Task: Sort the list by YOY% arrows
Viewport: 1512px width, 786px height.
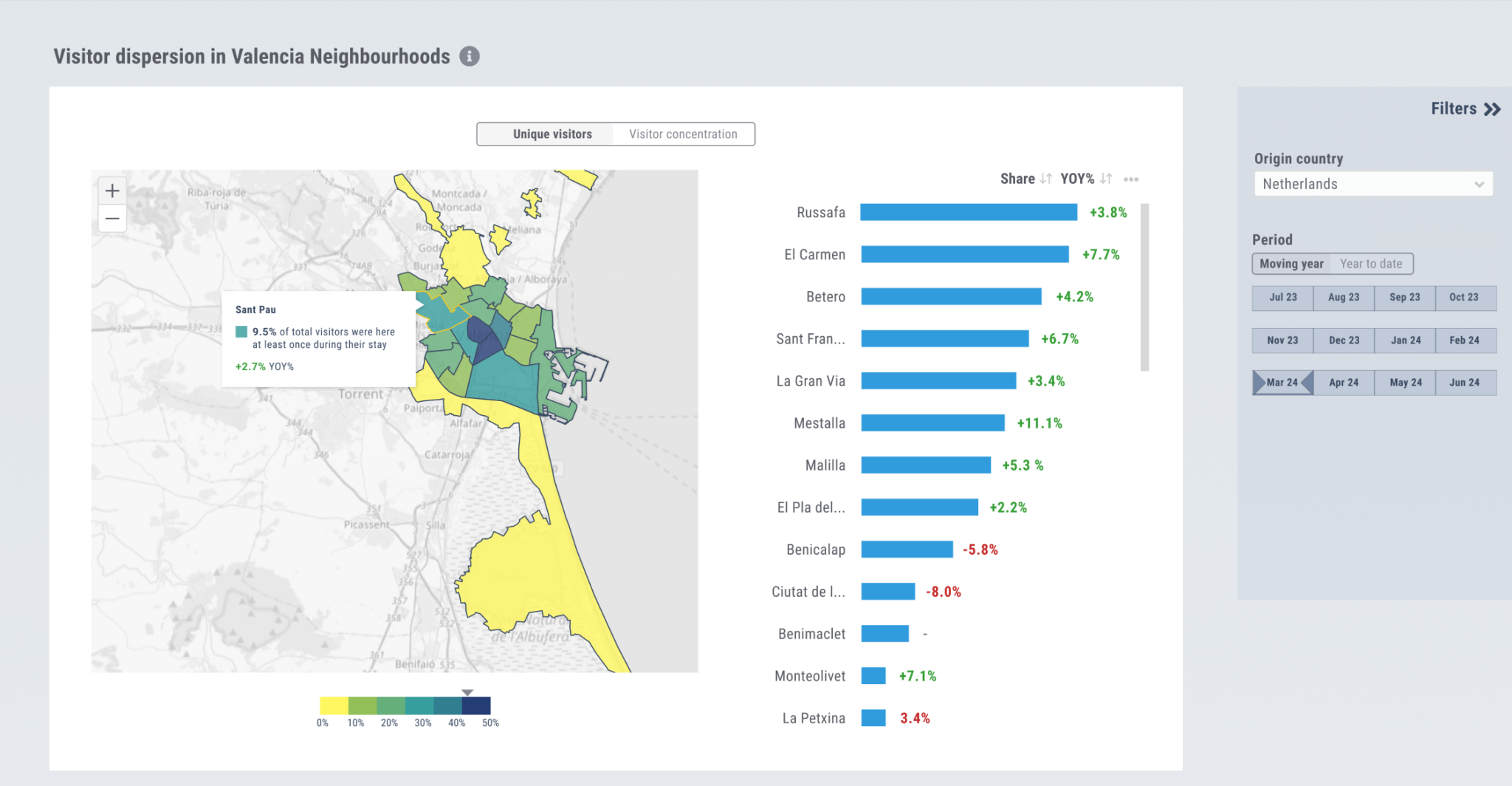Action: [1106, 179]
